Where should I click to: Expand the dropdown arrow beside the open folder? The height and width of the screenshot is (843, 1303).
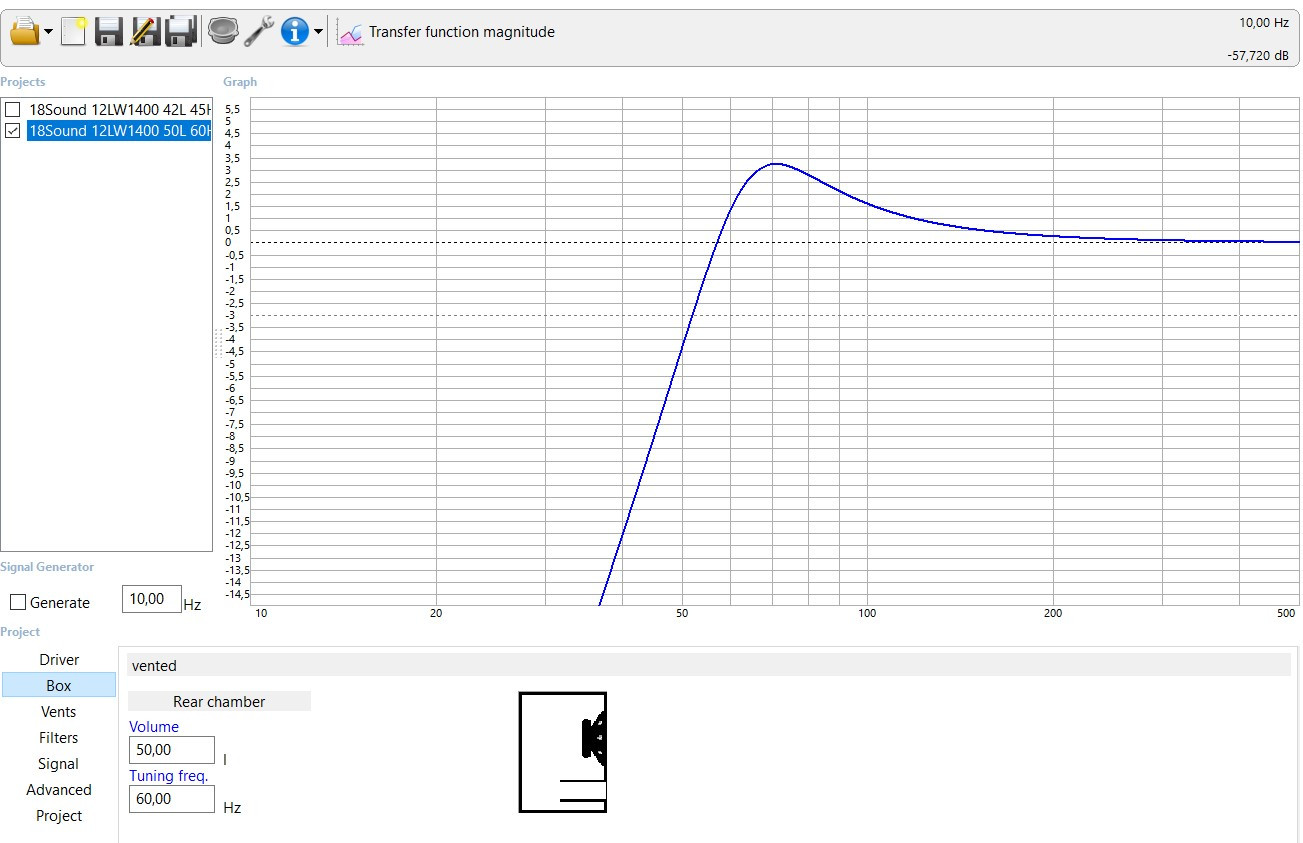coord(48,32)
